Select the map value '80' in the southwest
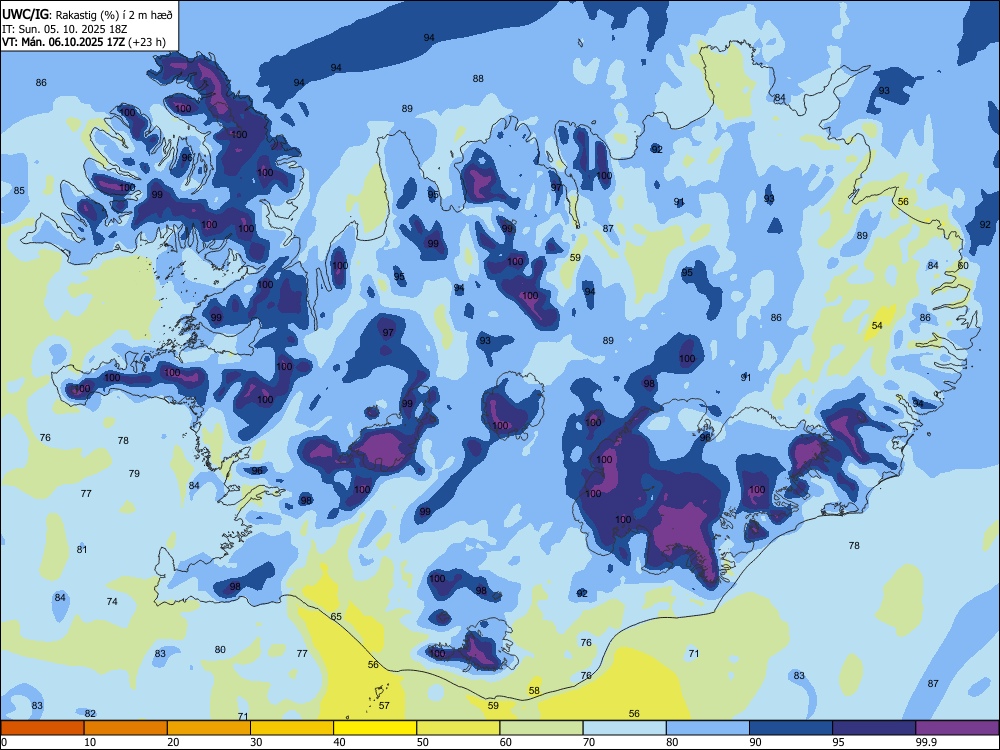The height and width of the screenshot is (750, 1000). 220,650
